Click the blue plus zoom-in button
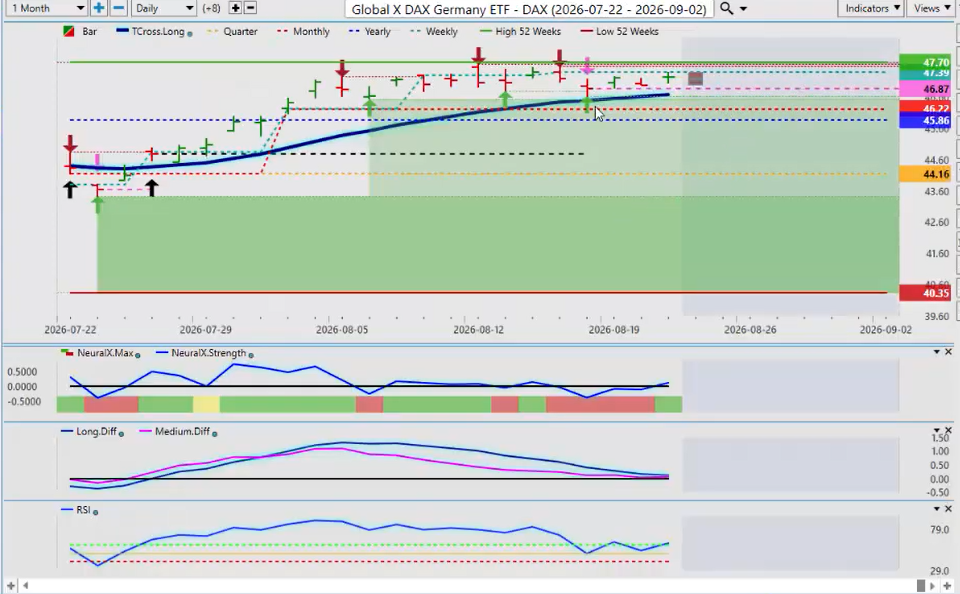Image resolution: width=960 pixels, height=594 pixels. (x=98, y=8)
